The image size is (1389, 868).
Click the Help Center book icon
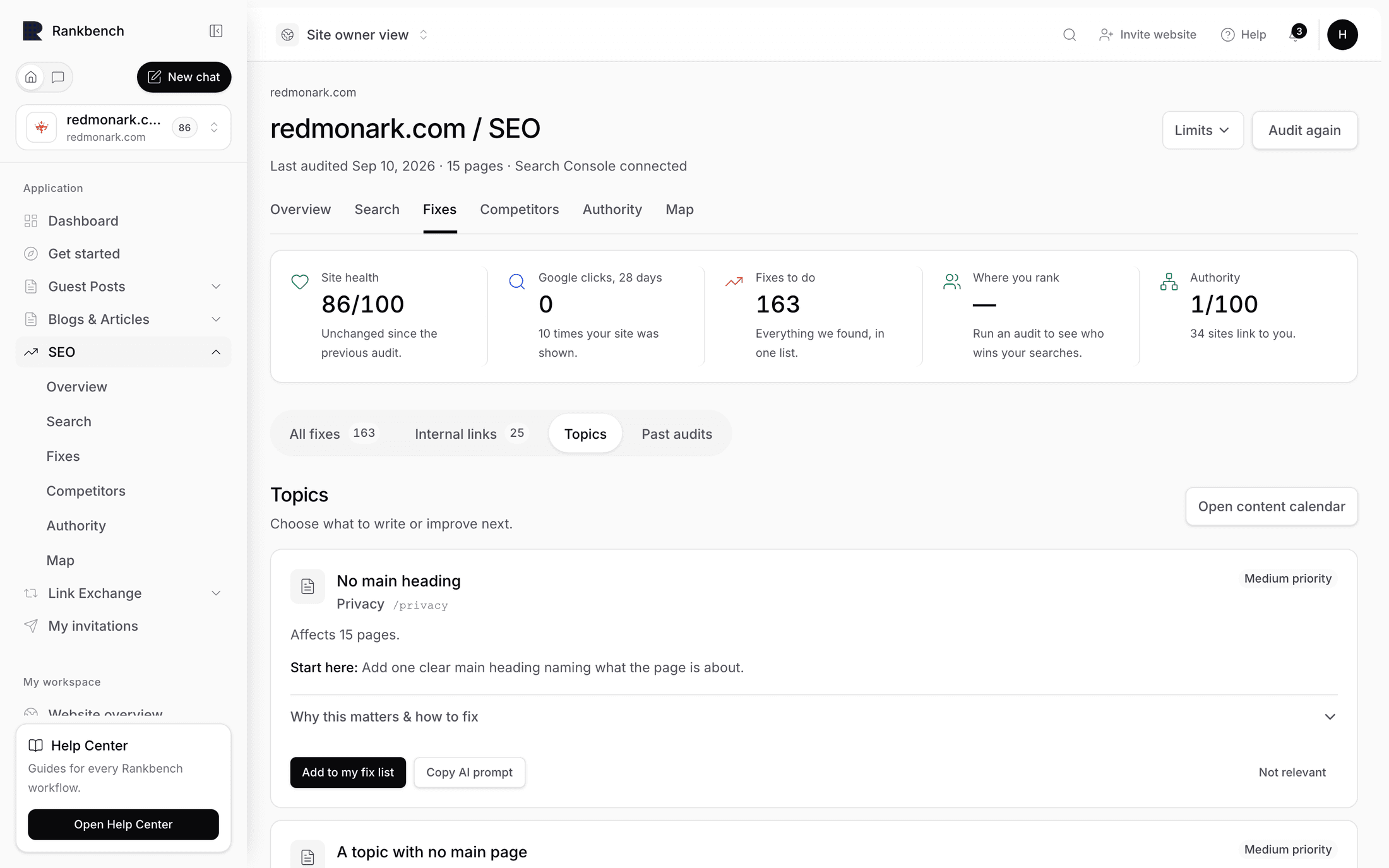pos(36,746)
